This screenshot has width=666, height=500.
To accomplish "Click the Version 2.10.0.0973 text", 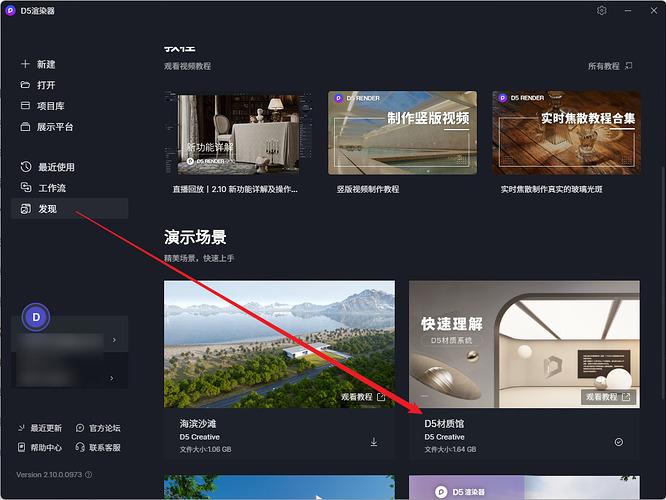I will pyautogui.click(x=49, y=475).
